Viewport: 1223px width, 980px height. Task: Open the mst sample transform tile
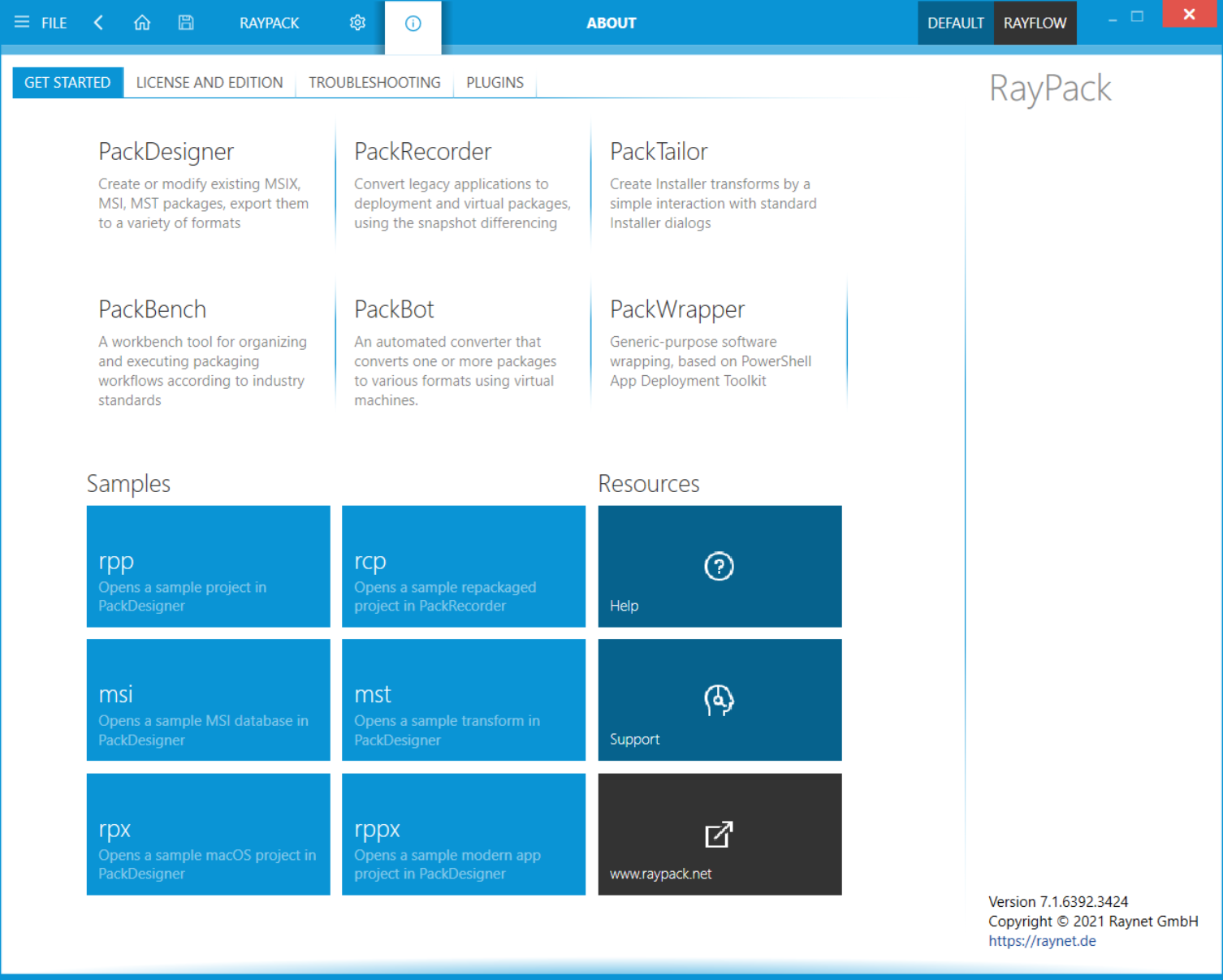pos(464,700)
